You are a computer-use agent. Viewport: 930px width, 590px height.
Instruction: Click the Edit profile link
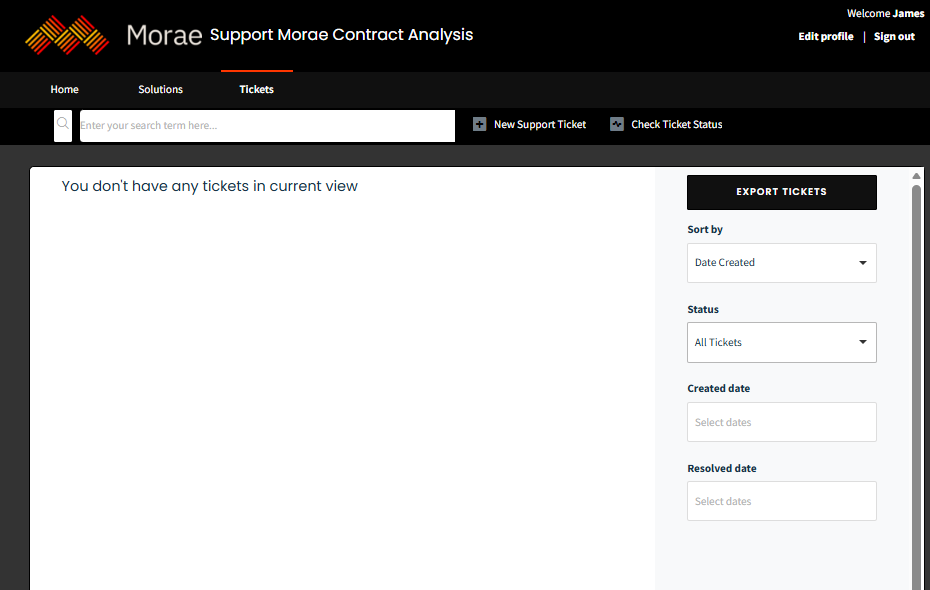click(x=825, y=37)
